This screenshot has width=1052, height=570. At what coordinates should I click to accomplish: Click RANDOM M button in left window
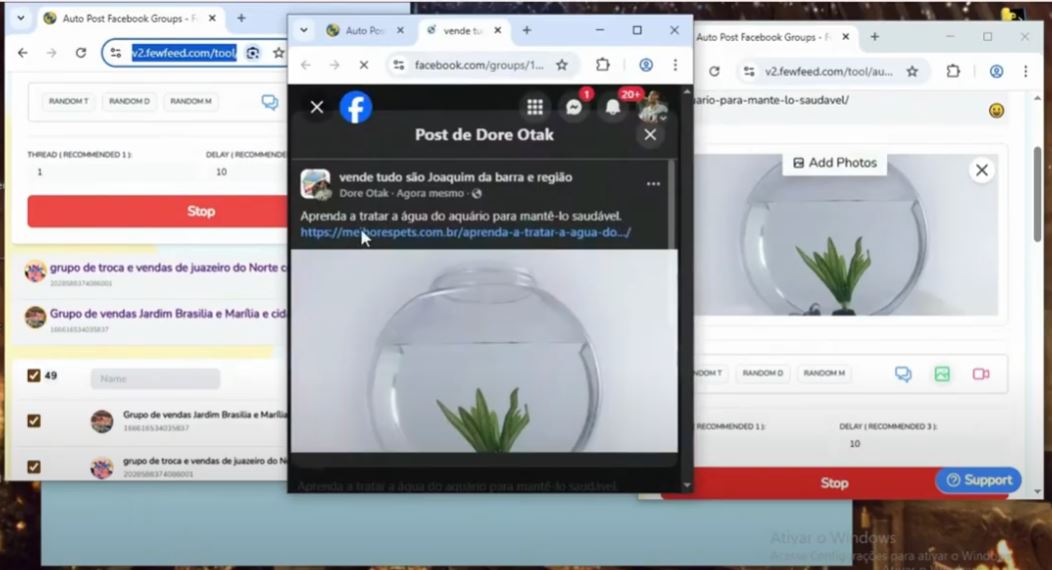191,101
